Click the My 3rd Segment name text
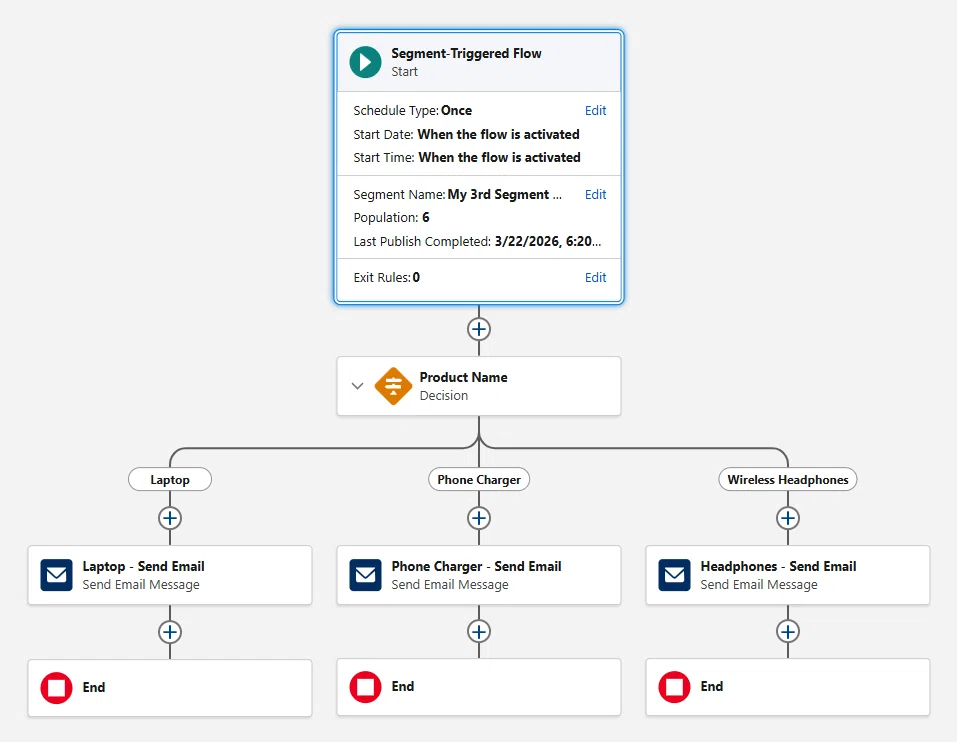957x742 pixels. point(505,195)
